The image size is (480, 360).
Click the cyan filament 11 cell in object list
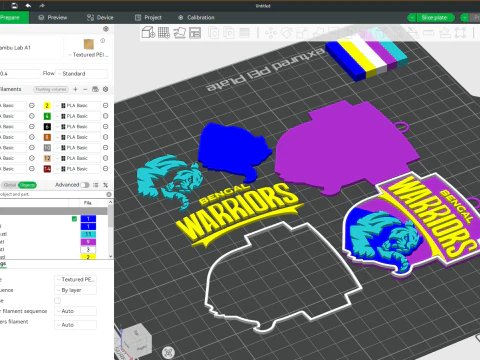point(88,234)
